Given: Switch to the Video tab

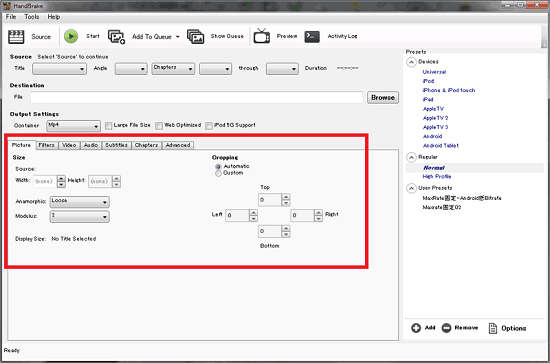Looking at the screenshot, I should pyautogui.click(x=69, y=145).
